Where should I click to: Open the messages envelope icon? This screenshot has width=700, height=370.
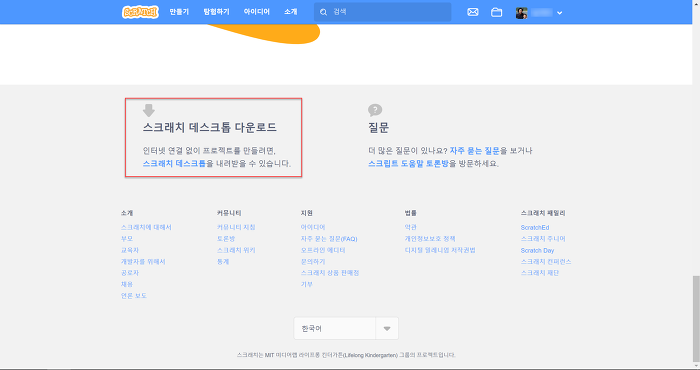coord(473,12)
